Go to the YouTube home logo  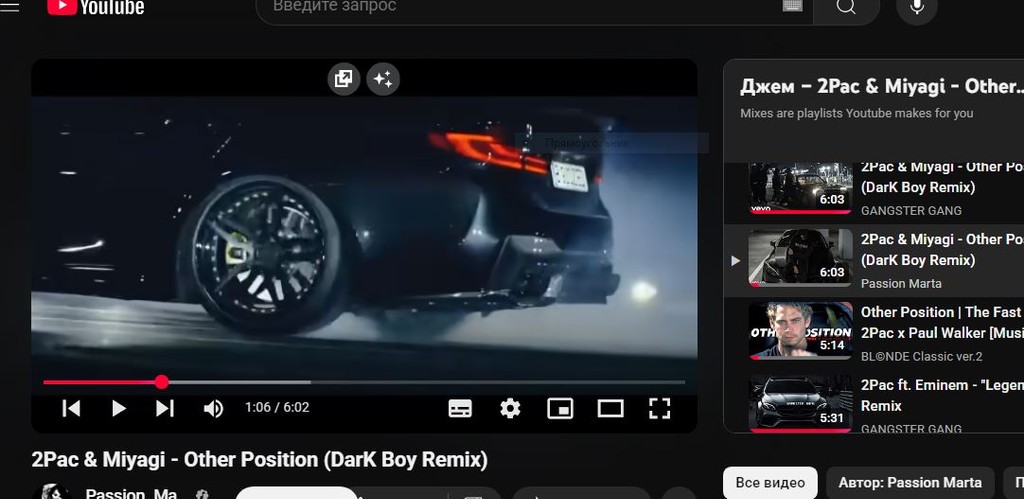tap(96, 7)
